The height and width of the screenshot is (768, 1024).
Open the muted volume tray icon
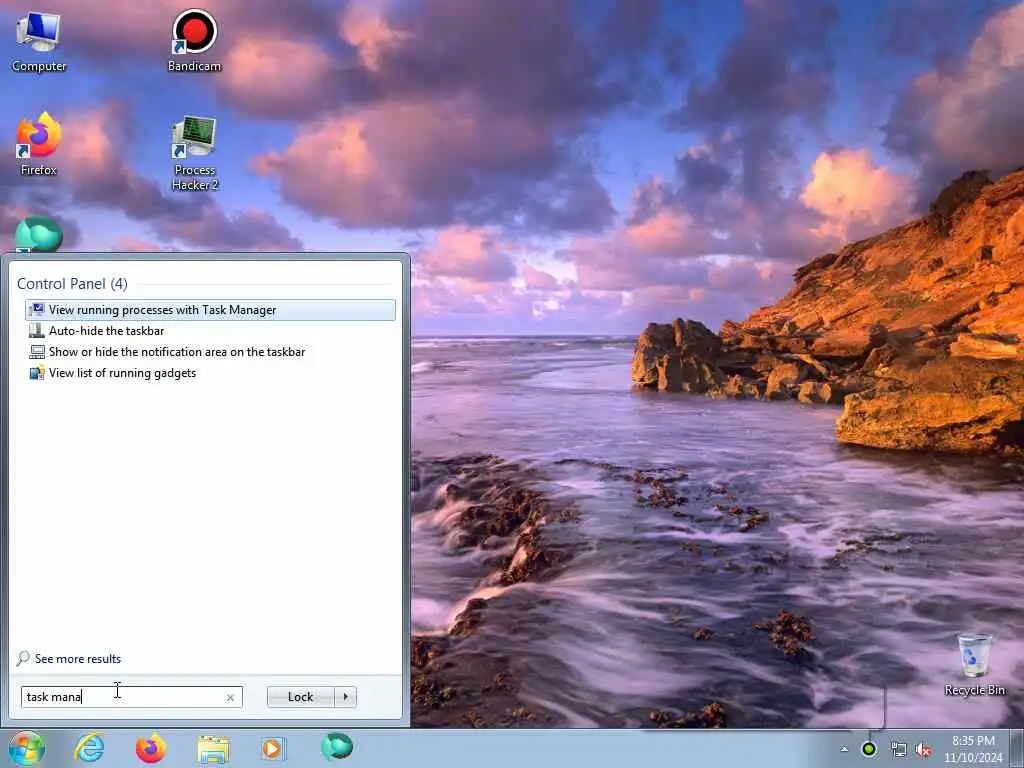pyautogui.click(x=923, y=750)
